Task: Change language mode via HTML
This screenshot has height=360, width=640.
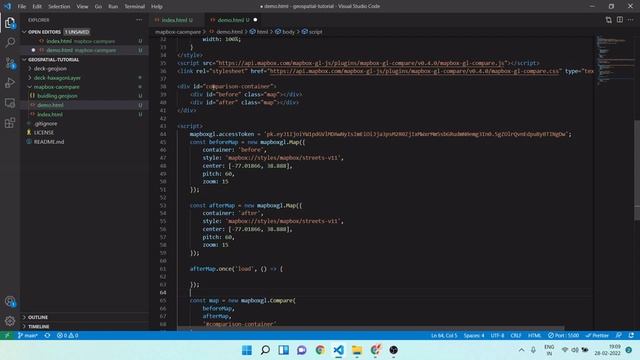Action: pos(534,336)
